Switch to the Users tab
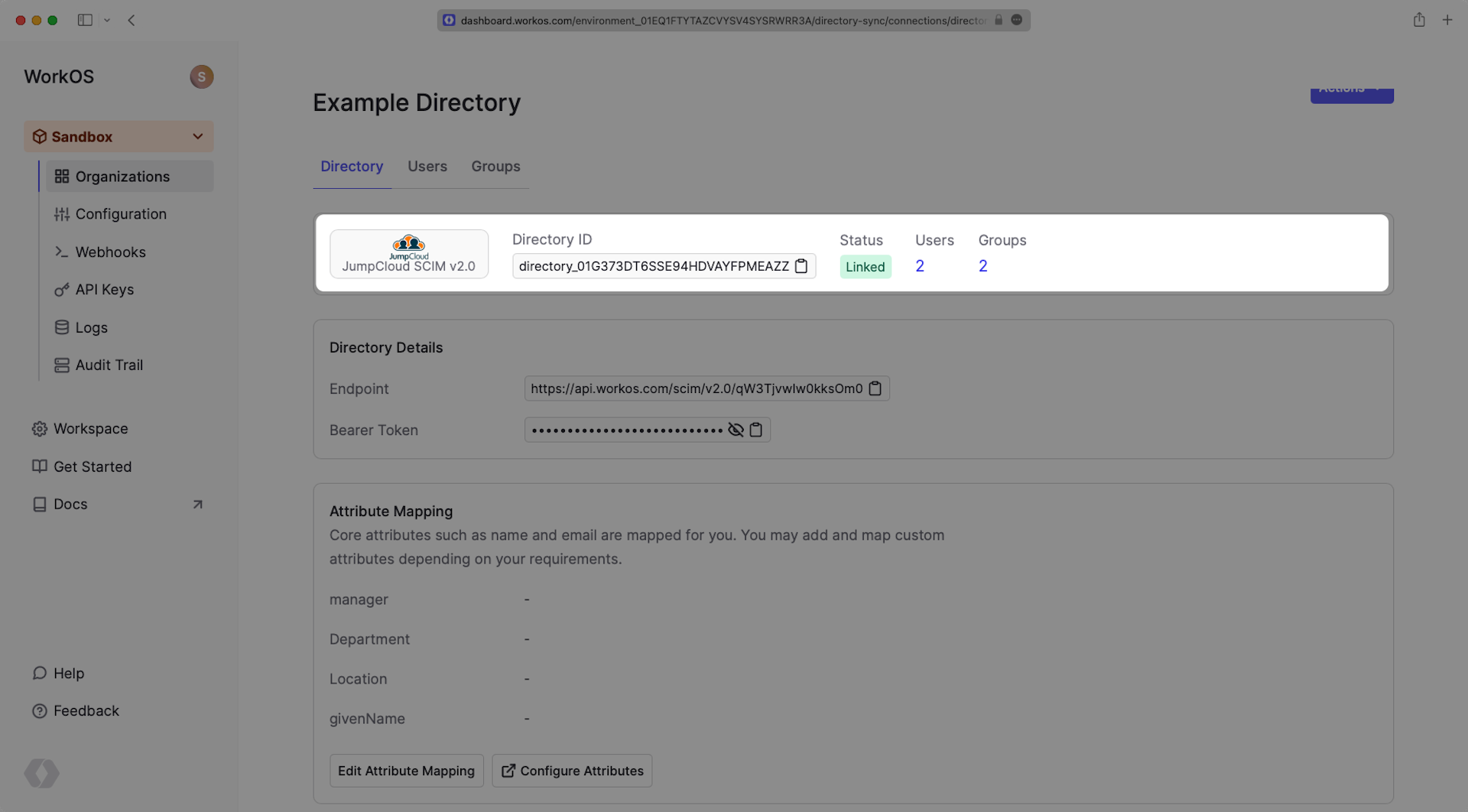Image resolution: width=1468 pixels, height=812 pixels. 427,167
